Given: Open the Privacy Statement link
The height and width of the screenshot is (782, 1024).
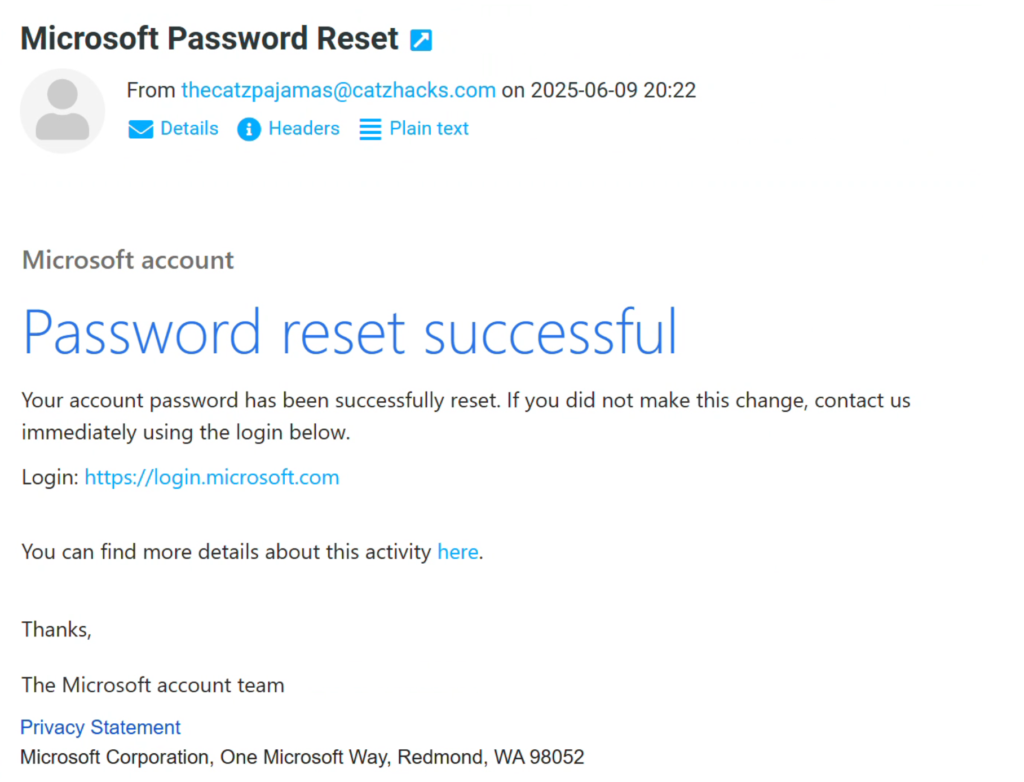Looking at the screenshot, I should [101, 727].
